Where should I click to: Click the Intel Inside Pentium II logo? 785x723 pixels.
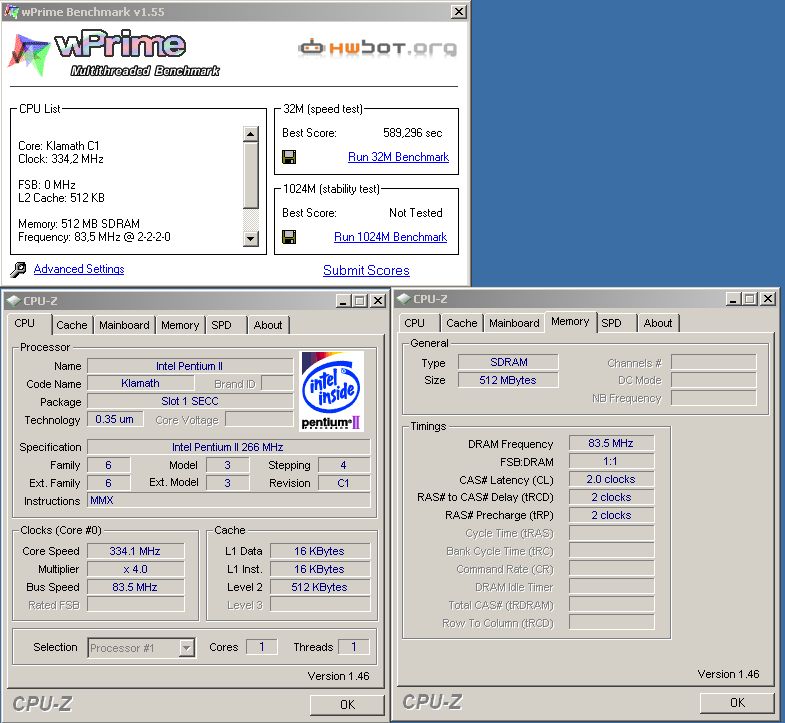(331, 392)
